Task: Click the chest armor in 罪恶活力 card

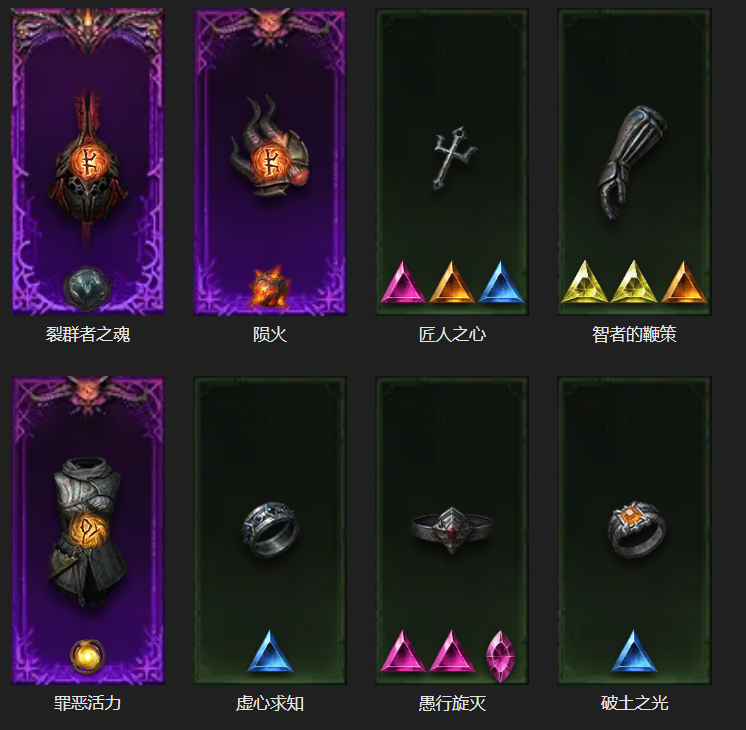Action: point(87,533)
